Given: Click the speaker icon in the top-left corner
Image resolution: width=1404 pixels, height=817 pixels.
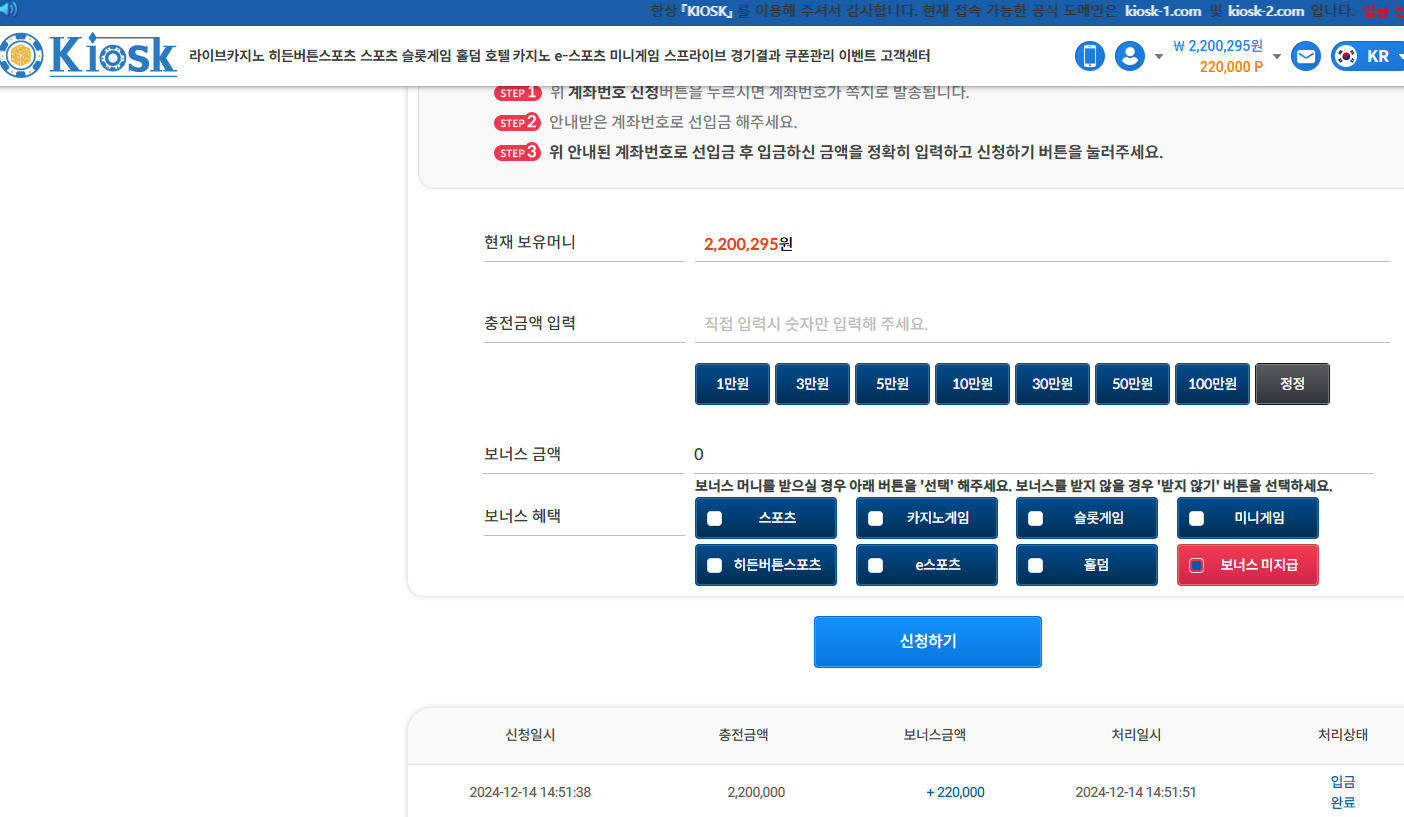Looking at the screenshot, I should pyautogui.click(x=8, y=10).
